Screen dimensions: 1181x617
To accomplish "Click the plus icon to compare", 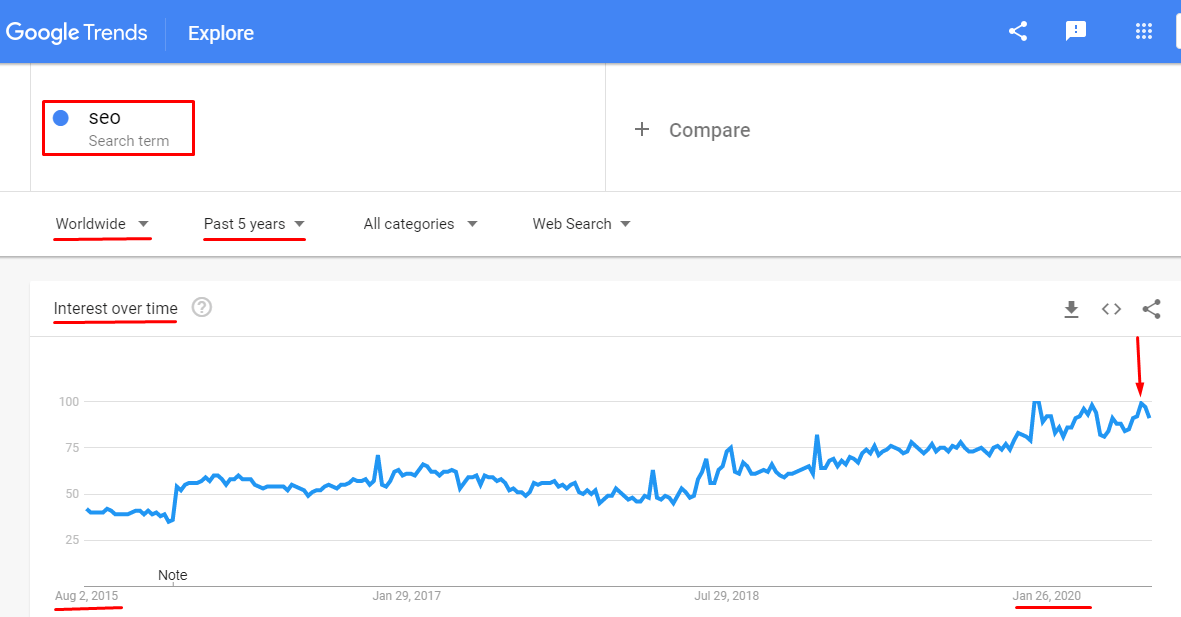I will [642, 129].
